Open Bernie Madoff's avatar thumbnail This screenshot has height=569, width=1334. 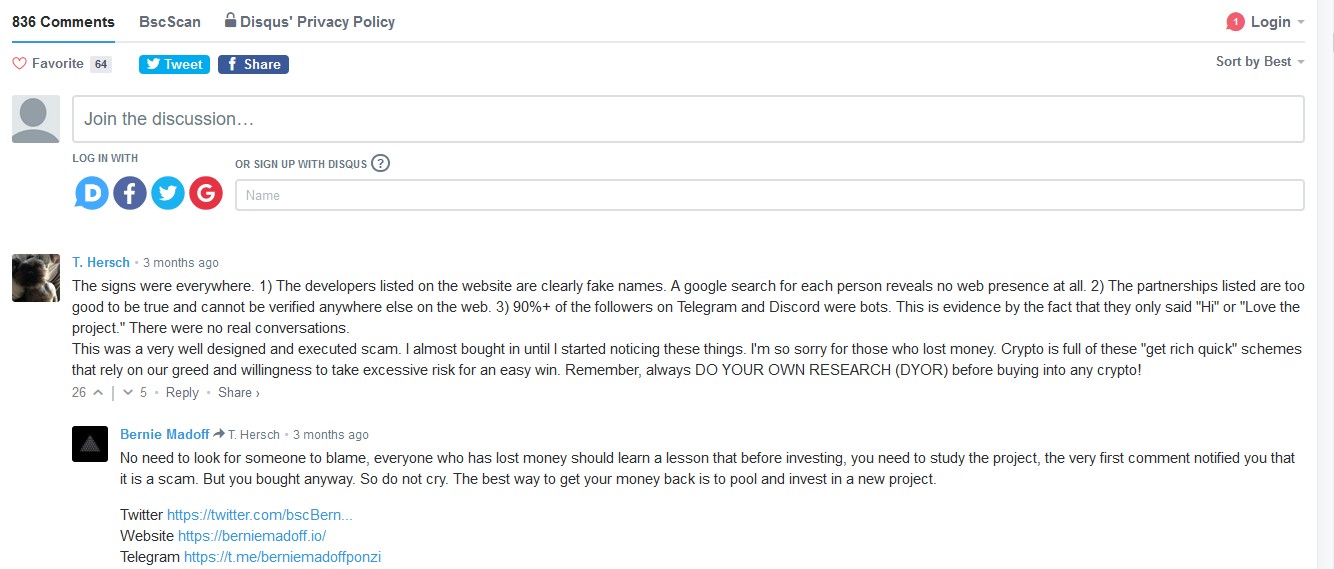pyautogui.click(x=90, y=444)
